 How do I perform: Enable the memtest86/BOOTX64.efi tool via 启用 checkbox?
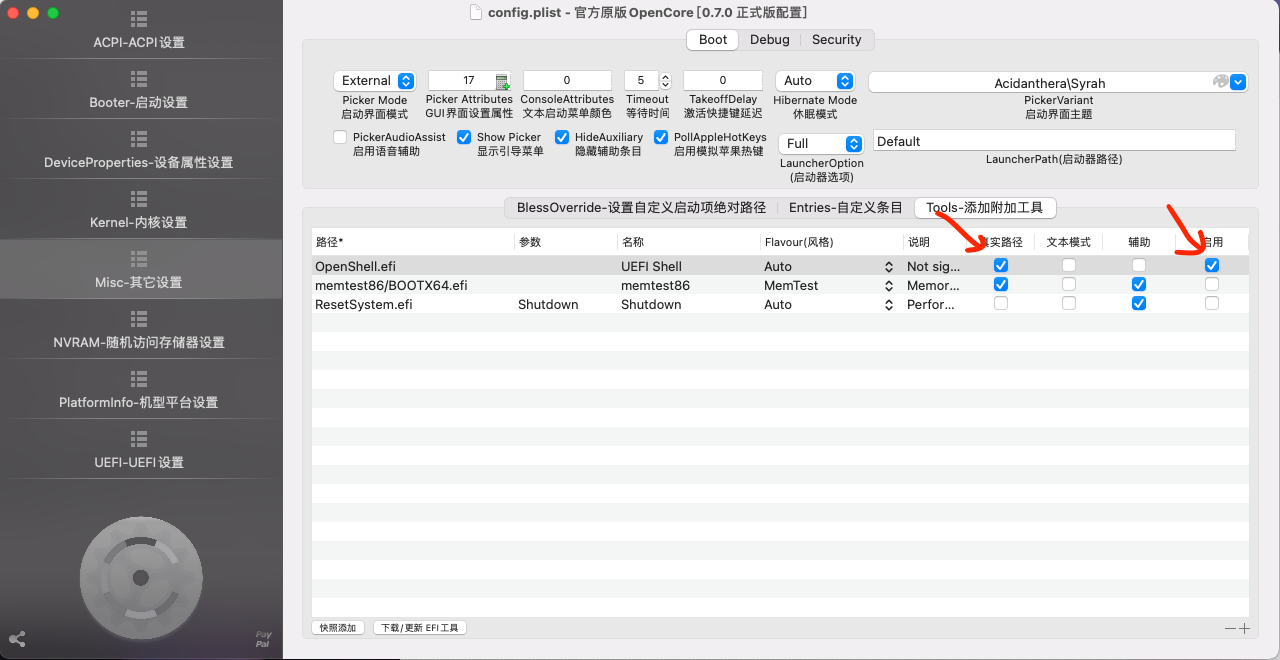tap(1212, 285)
